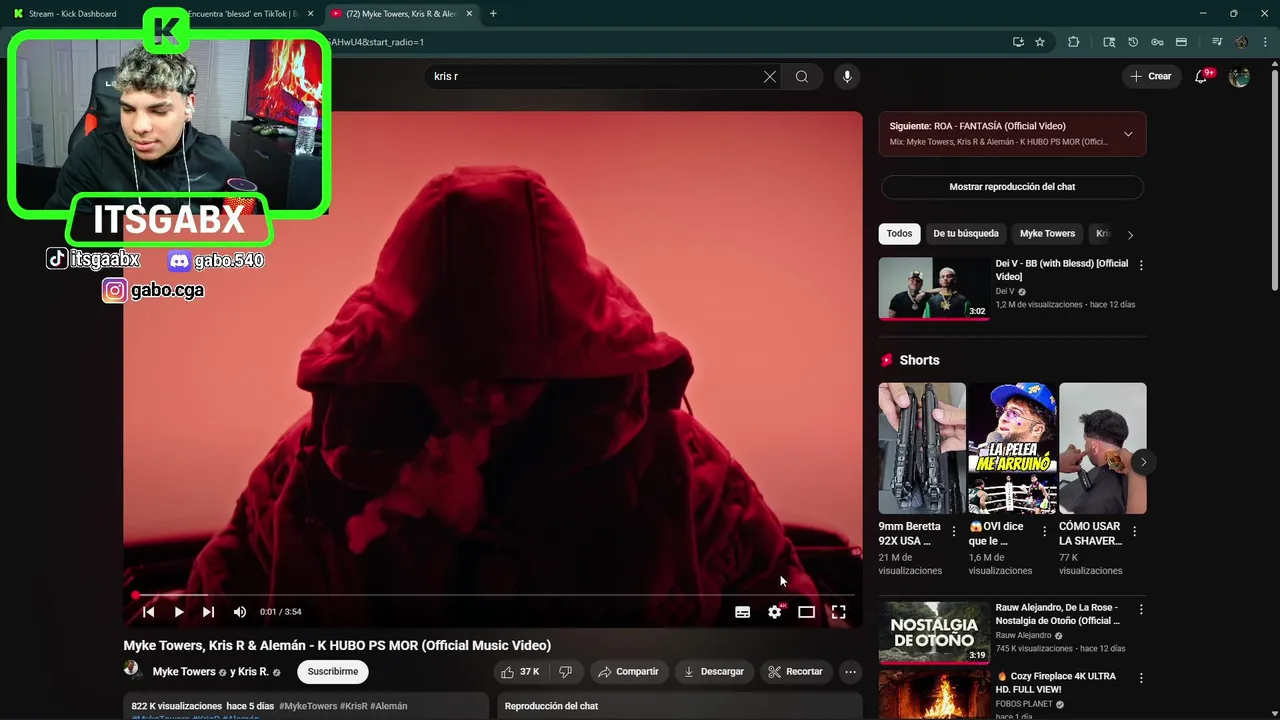This screenshot has height=720, width=1280.
Task: Click Descargar download button
Action: click(714, 672)
